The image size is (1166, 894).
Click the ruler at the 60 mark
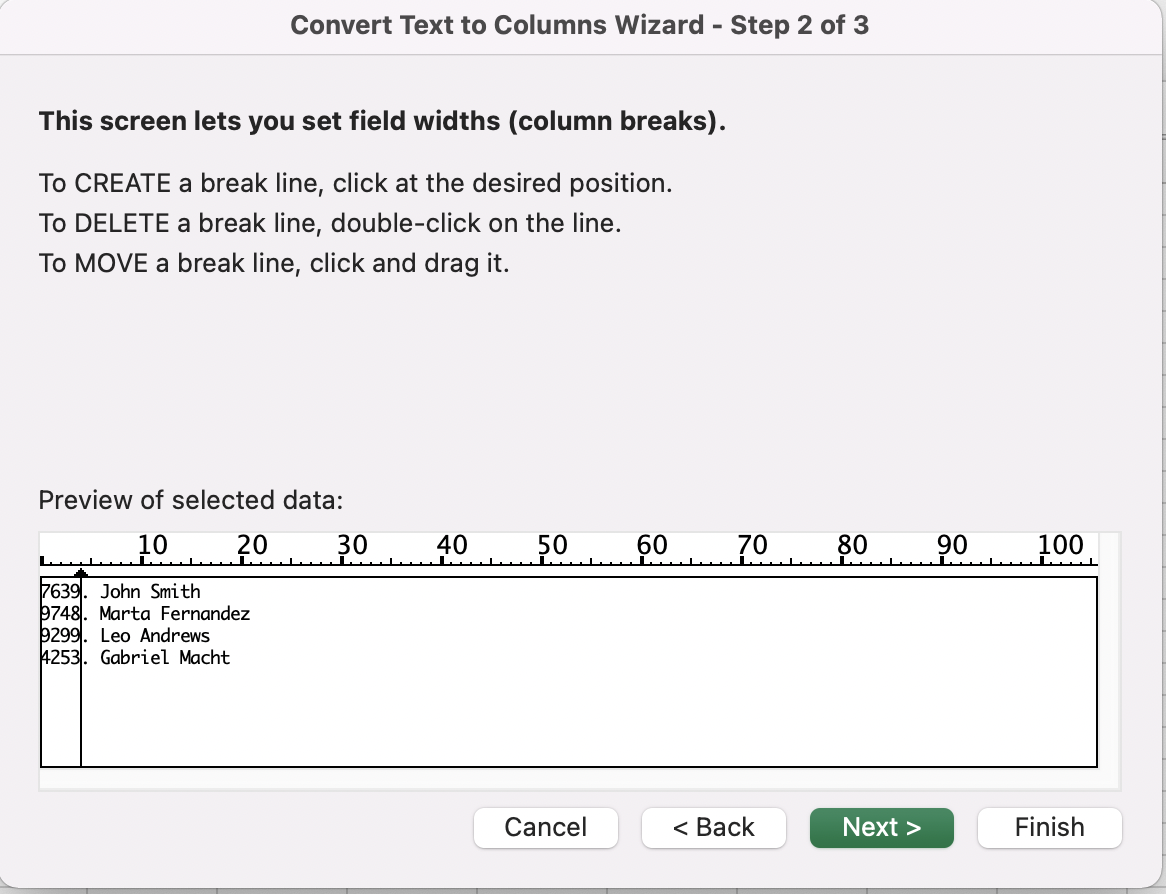pos(642,558)
